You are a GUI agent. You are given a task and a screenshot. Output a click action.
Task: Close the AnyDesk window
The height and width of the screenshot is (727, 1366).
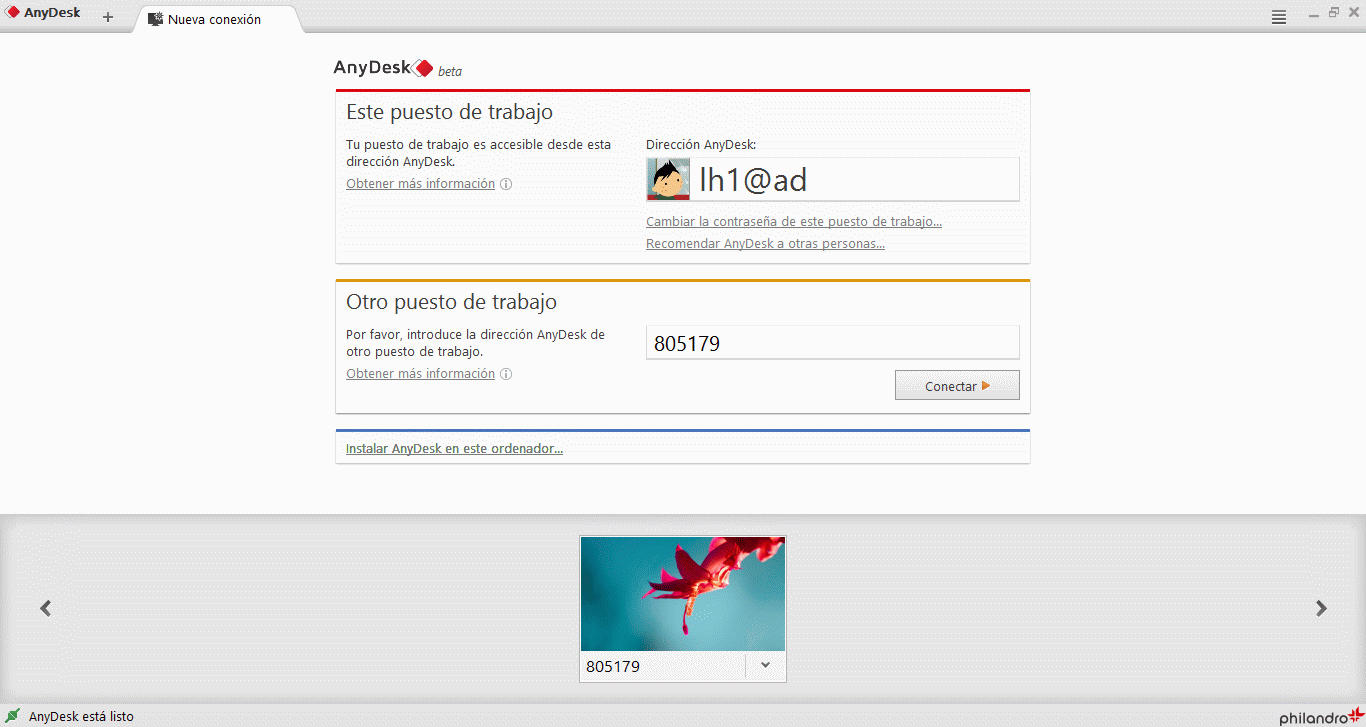click(x=1352, y=12)
